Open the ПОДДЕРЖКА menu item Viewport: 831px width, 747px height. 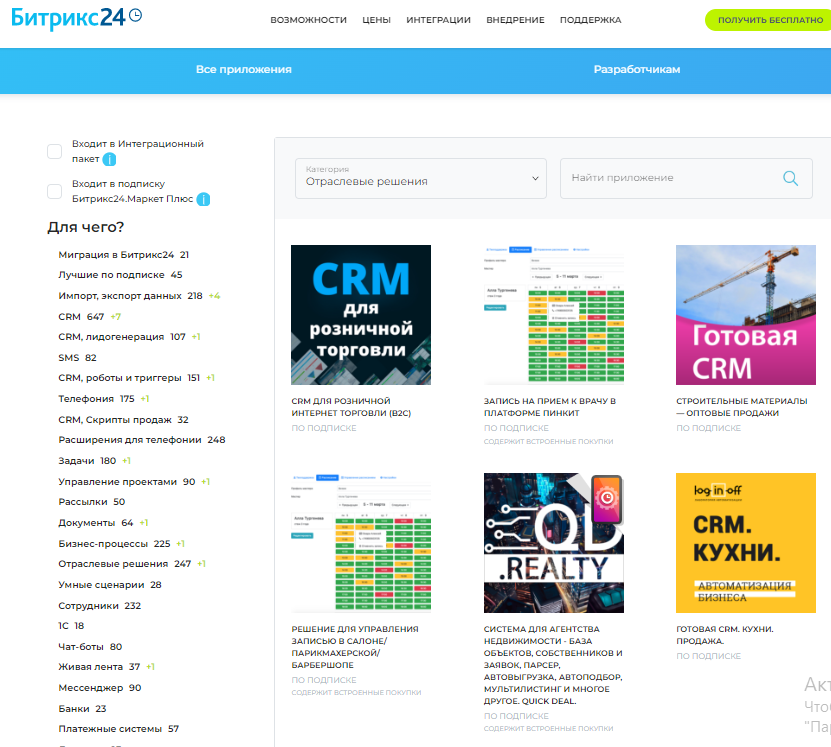[x=590, y=20]
